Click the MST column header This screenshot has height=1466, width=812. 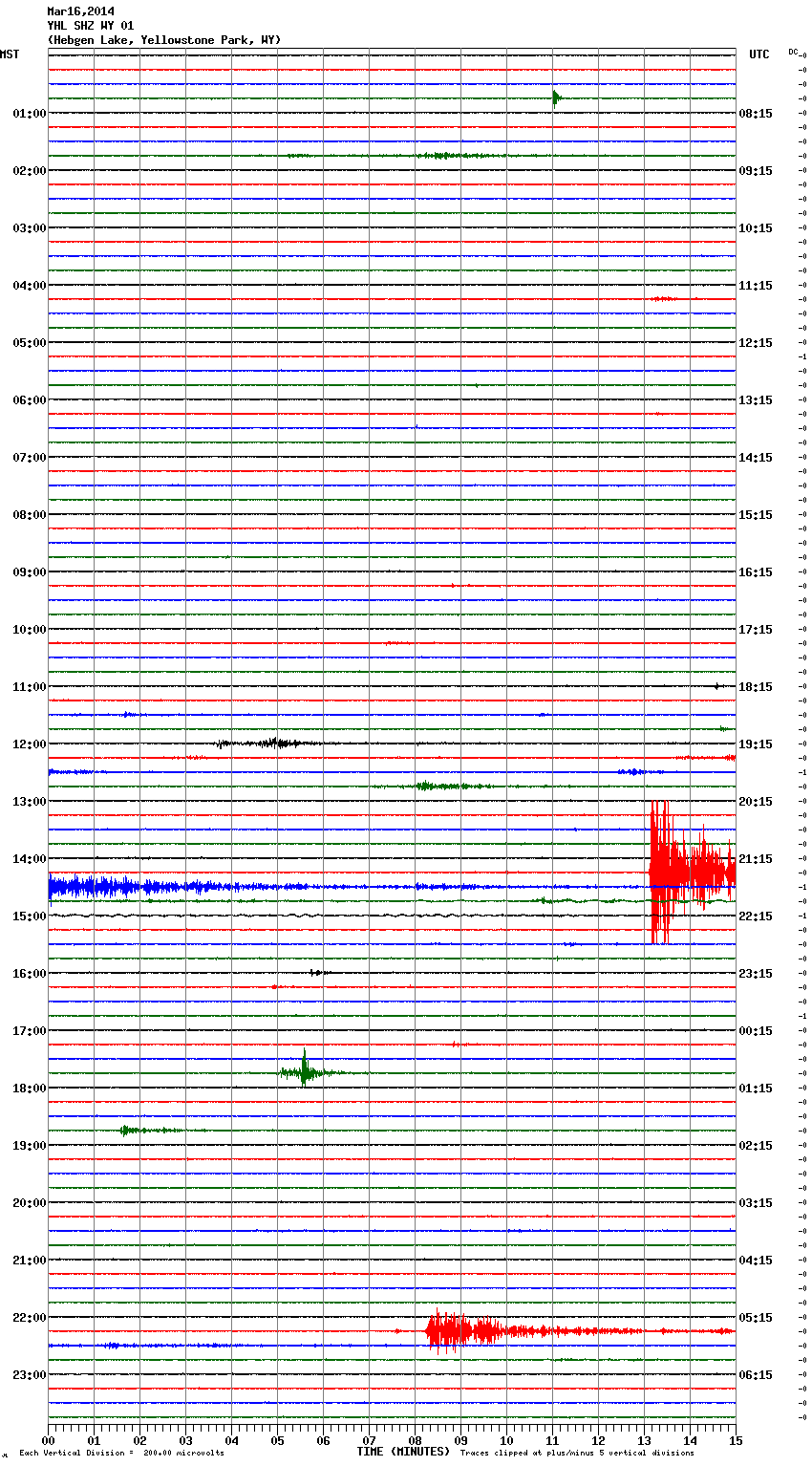(10, 54)
